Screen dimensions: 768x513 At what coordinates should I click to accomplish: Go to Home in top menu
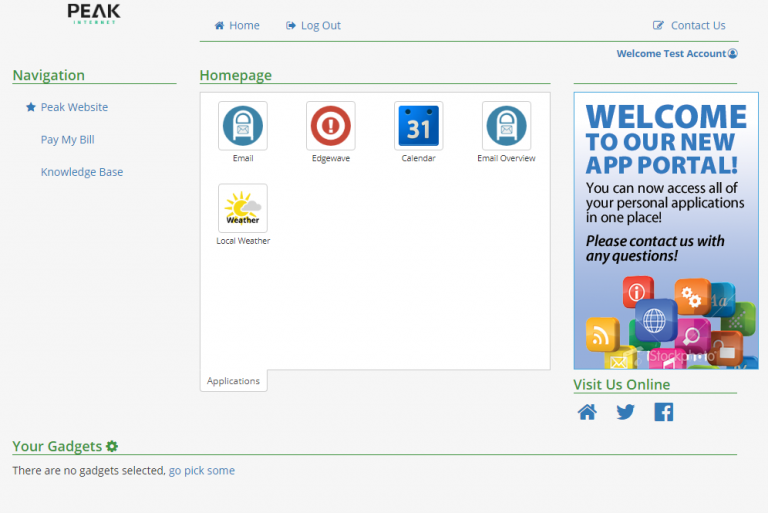coord(237,26)
